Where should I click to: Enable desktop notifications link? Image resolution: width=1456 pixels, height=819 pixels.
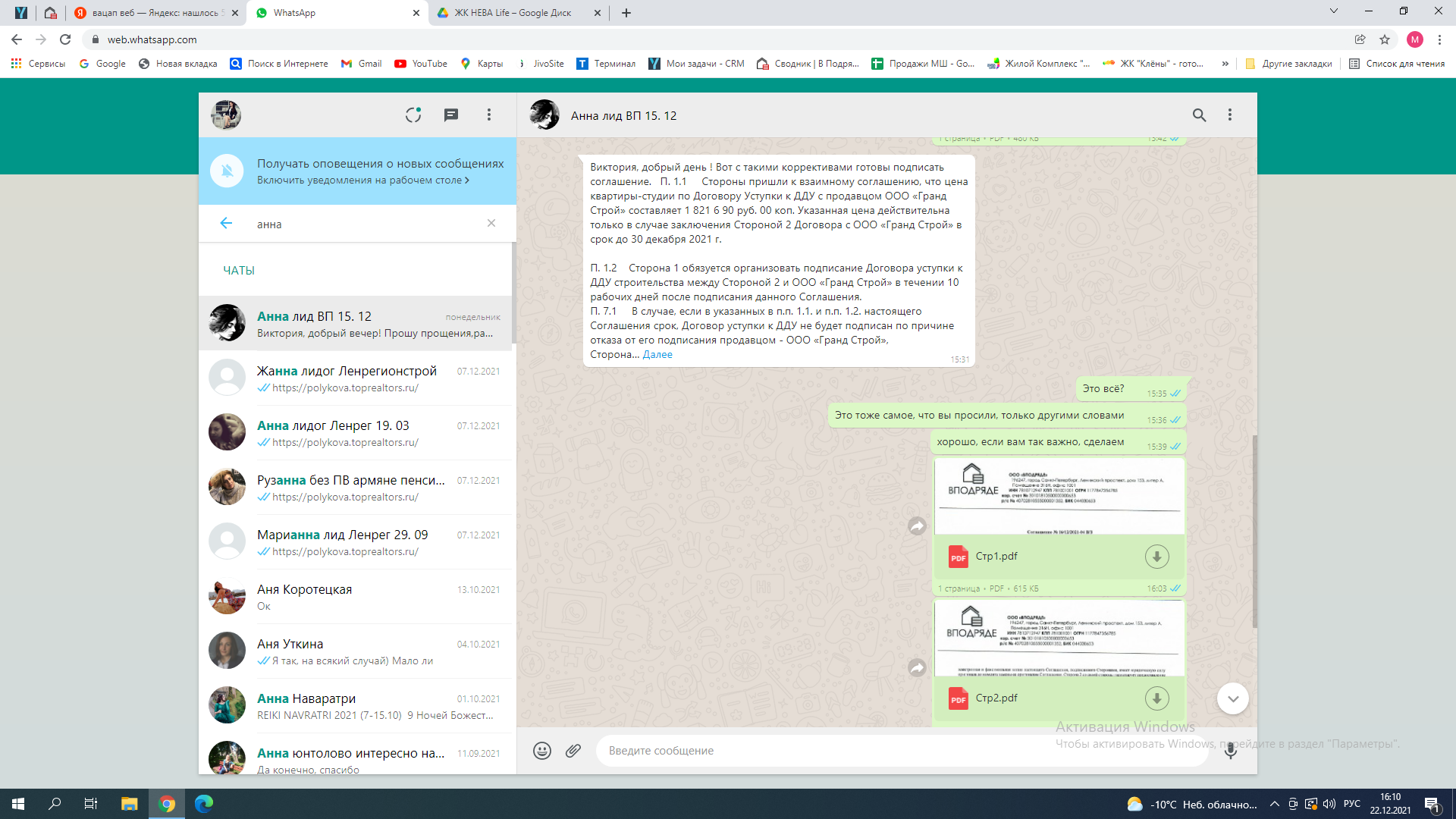[362, 180]
